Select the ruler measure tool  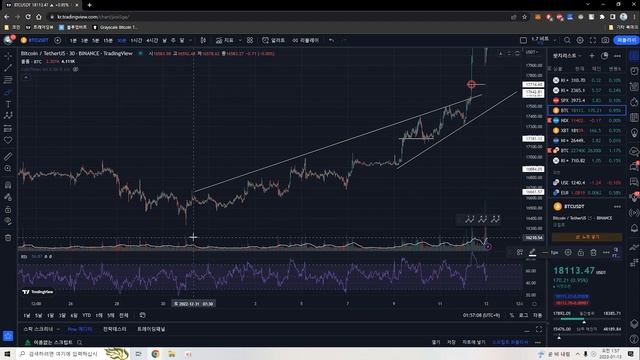pyautogui.click(x=8, y=156)
